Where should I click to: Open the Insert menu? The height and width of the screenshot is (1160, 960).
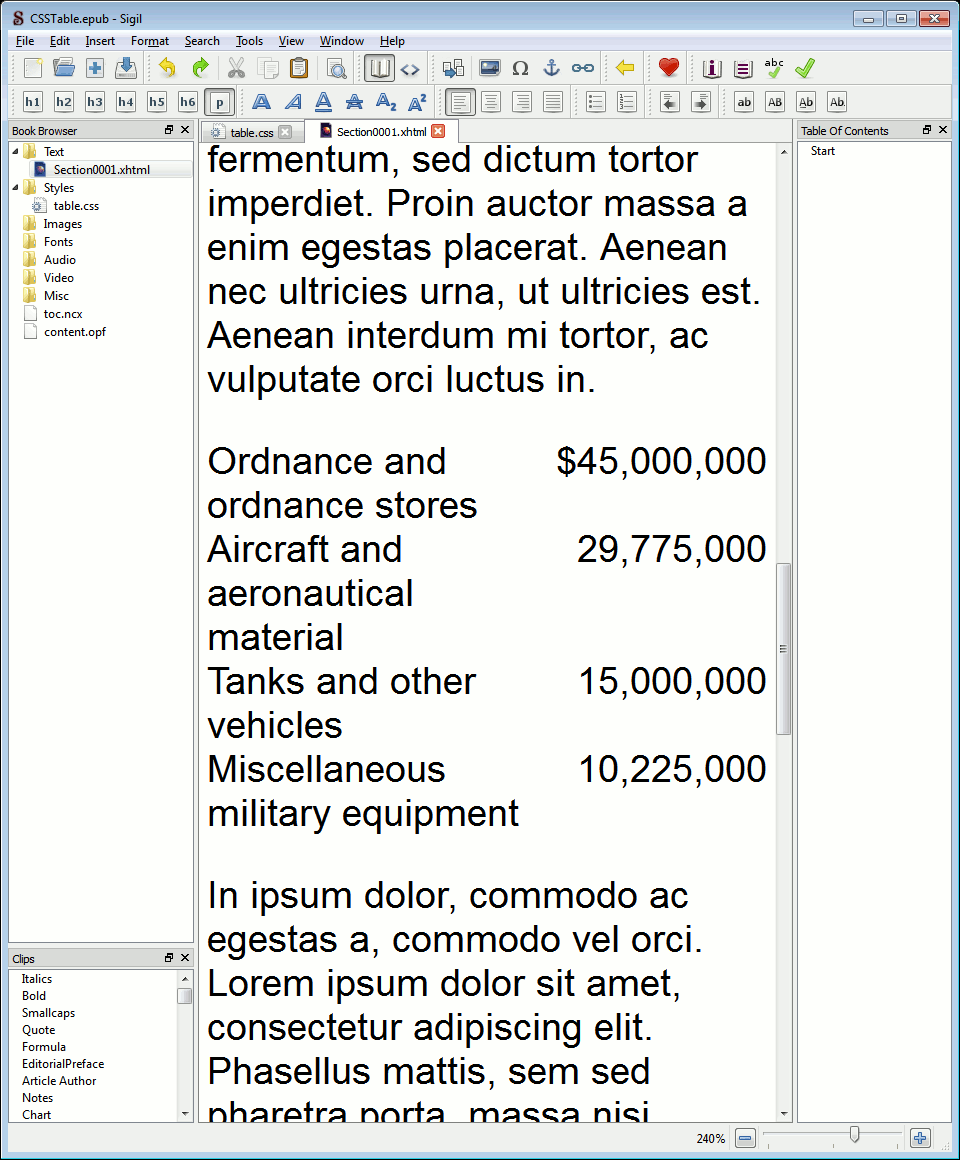pyautogui.click(x=100, y=41)
